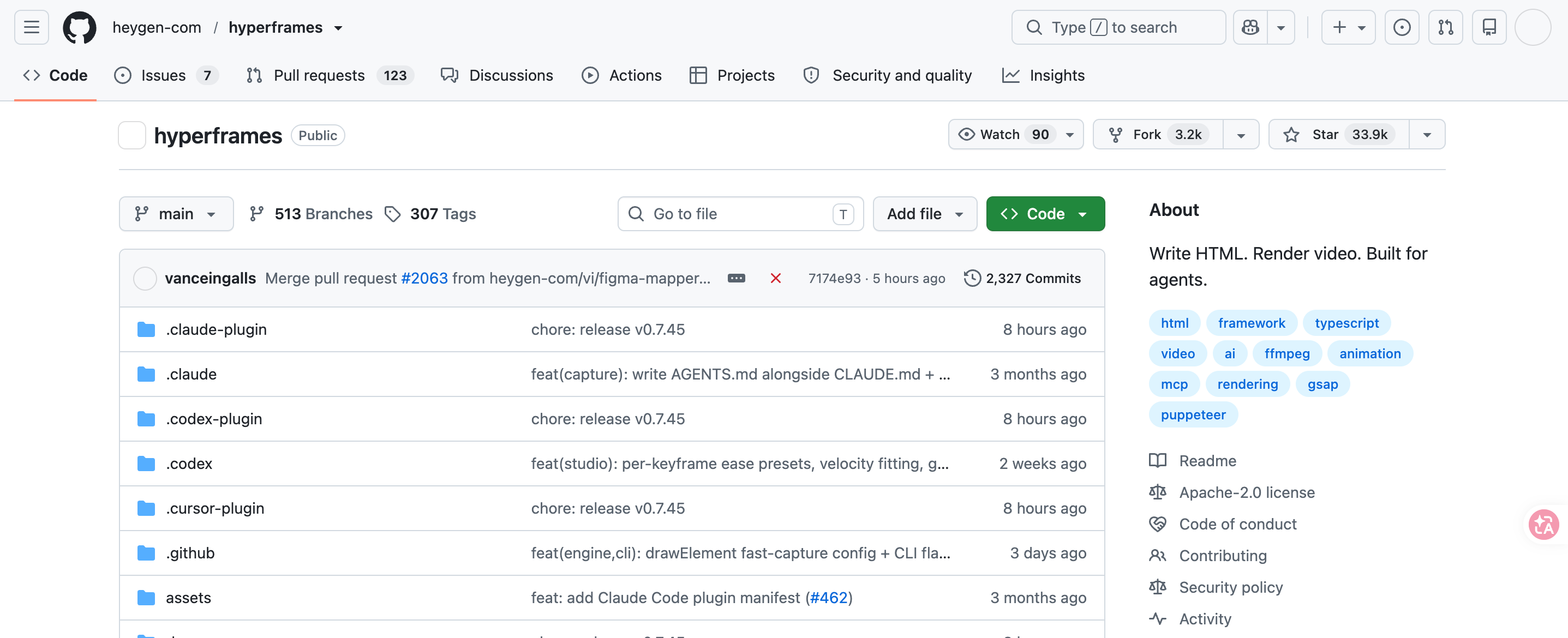Focus the Go to file search field
Image resolution: width=1568 pixels, height=638 pixels.
click(x=740, y=214)
